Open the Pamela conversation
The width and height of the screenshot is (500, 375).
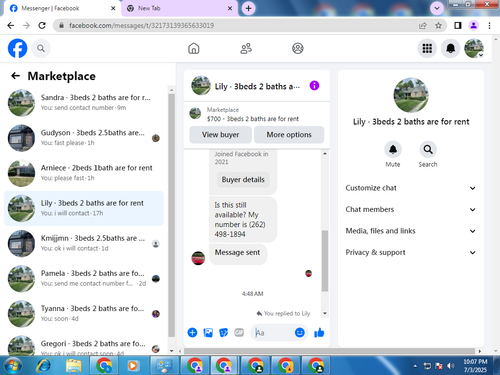point(83,279)
